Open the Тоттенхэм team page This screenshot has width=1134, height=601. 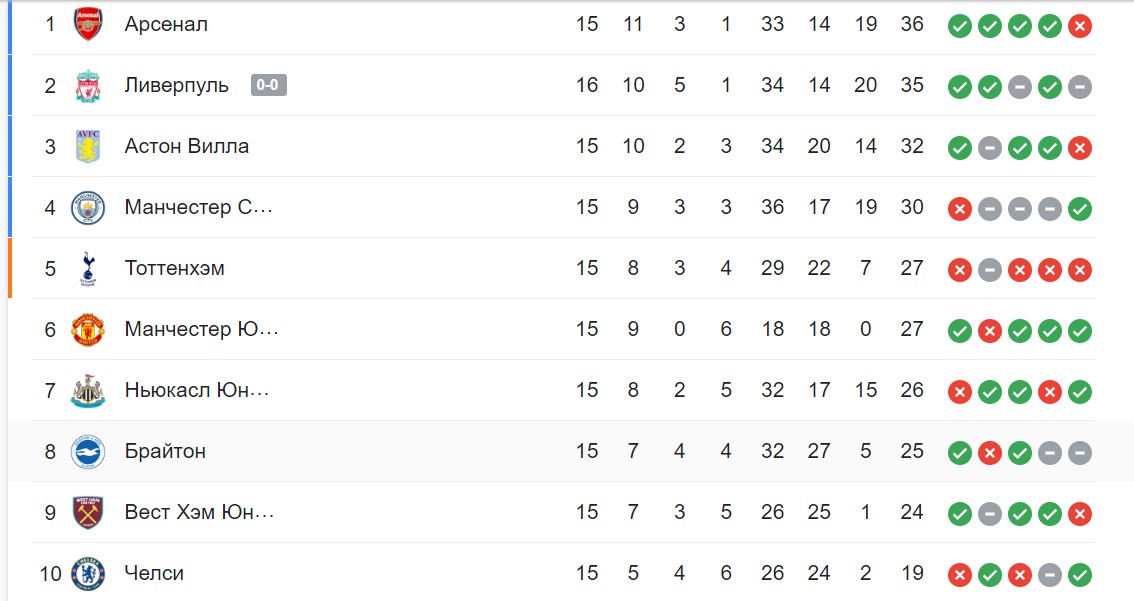tap(174, 268)
